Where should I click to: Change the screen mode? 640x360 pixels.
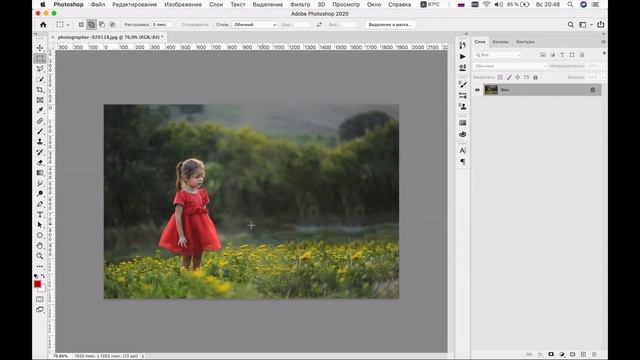tap(40, 310)
